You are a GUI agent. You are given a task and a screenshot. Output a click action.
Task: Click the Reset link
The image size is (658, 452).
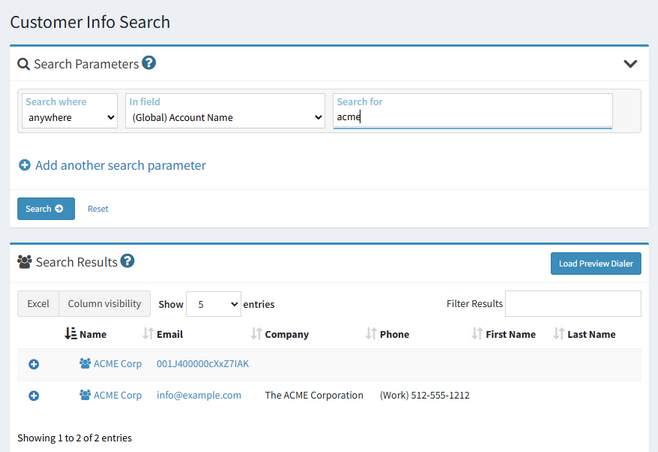click(x=98, y=209)
